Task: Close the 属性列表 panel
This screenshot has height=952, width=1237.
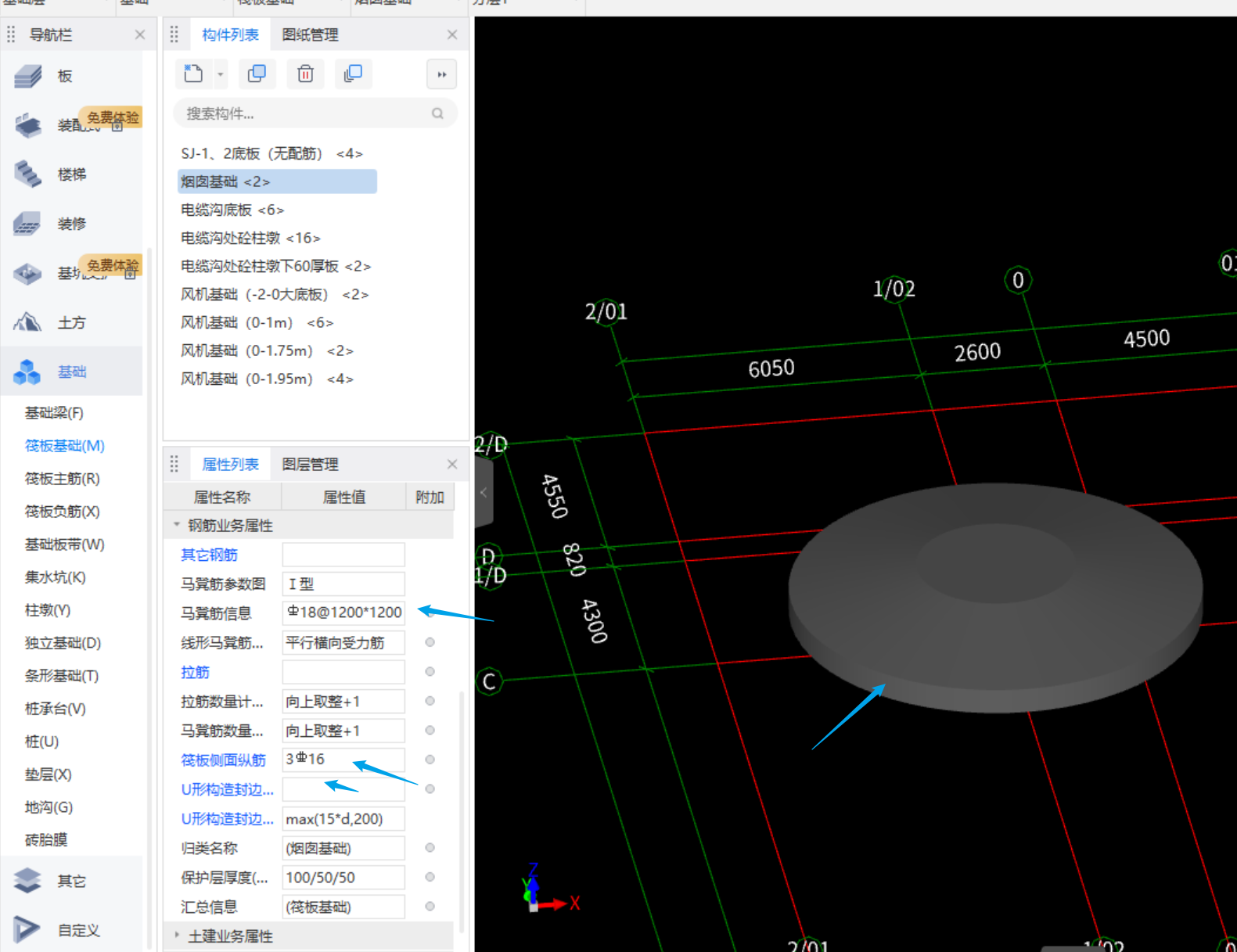Action: click(452, 464)
